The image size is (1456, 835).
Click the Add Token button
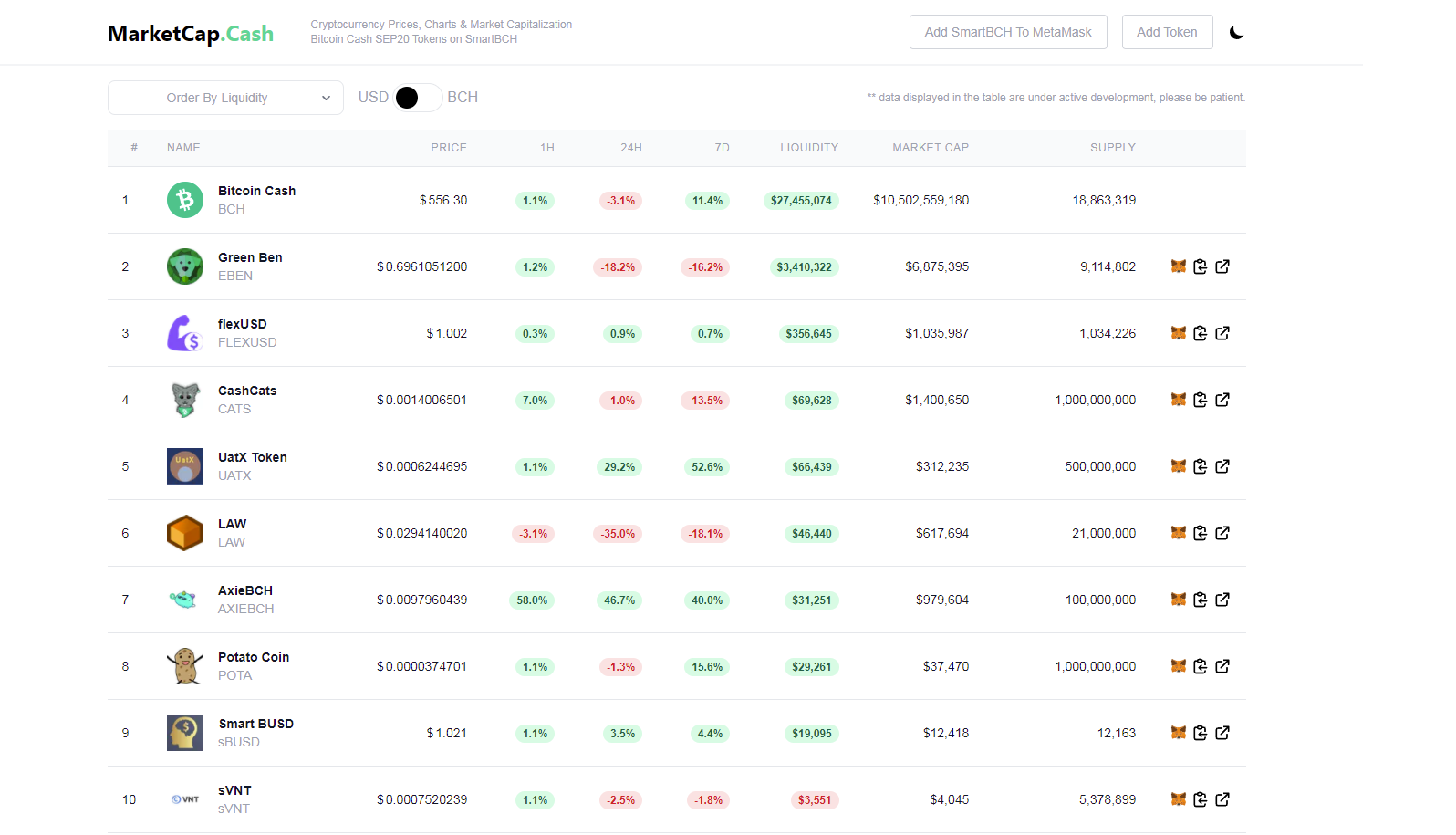pyautogui.click(x=1167, y=32)
